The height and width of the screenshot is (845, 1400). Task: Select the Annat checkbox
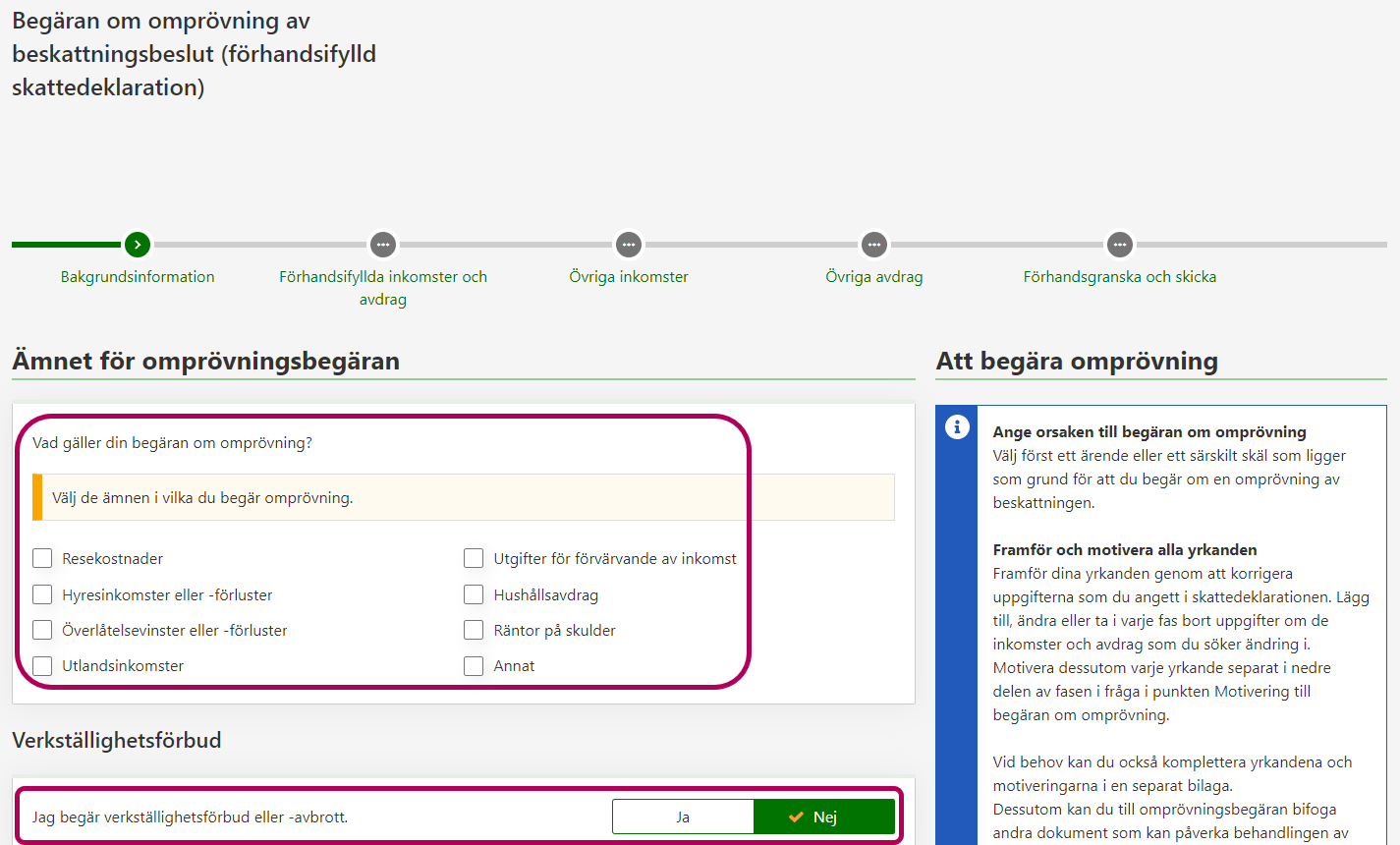(474, 666)
